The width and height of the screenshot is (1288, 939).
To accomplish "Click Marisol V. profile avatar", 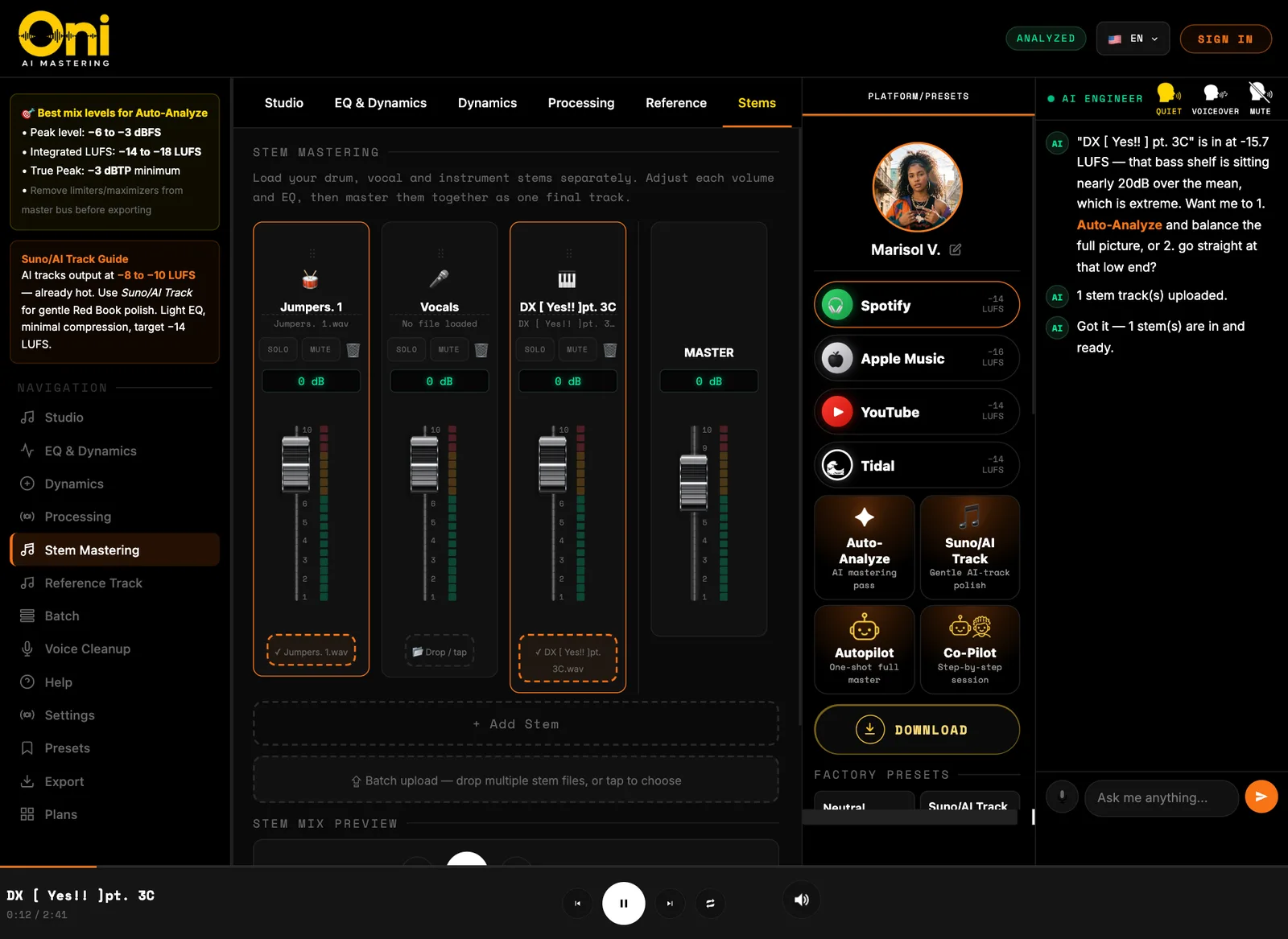I will click(918, 187).
